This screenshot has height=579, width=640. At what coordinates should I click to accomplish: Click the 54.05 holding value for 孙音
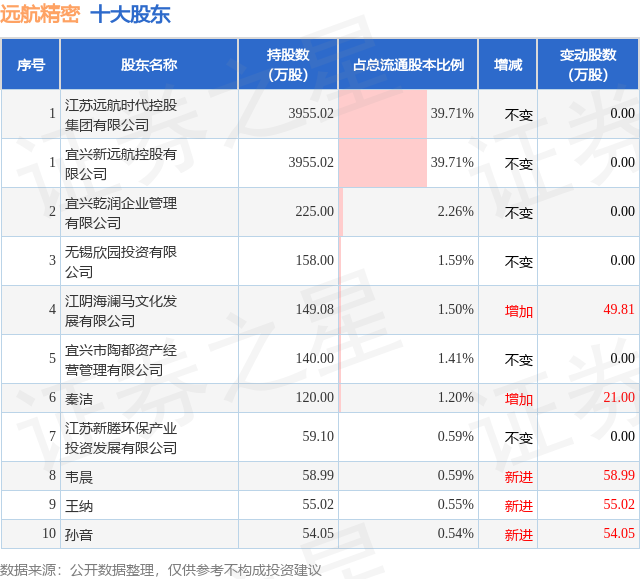coord(318,533)
